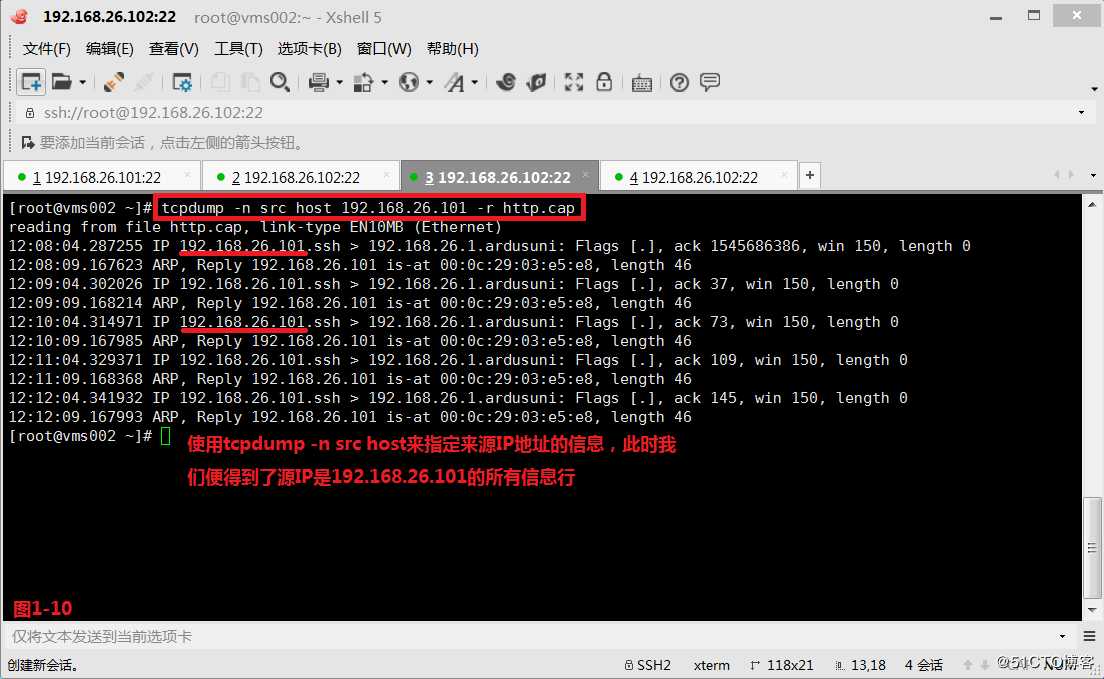Click xterm in the status bar
This screenshot has width=1104, height=679.
click(x=712, y=665)
